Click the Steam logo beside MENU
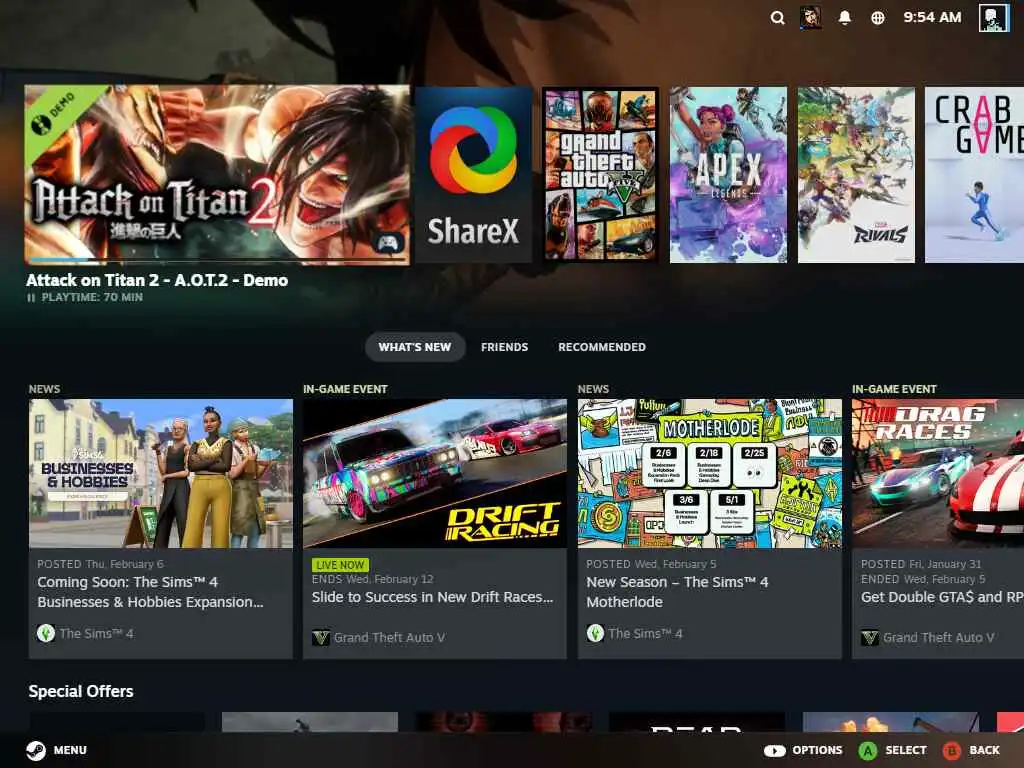The image size is (1024, 768). click(x=36, y=750)
